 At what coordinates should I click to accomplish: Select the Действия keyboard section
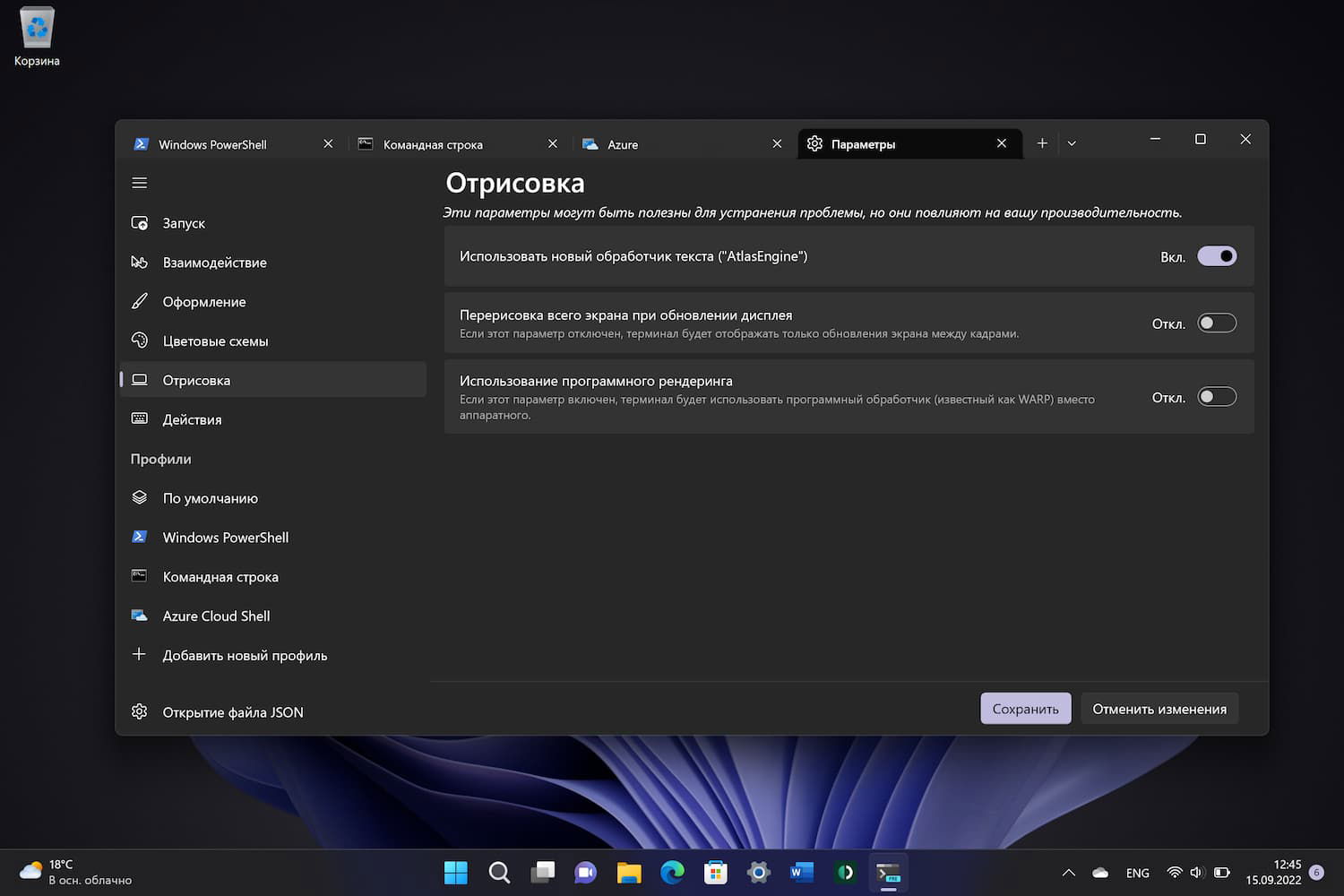click(192, 419)
